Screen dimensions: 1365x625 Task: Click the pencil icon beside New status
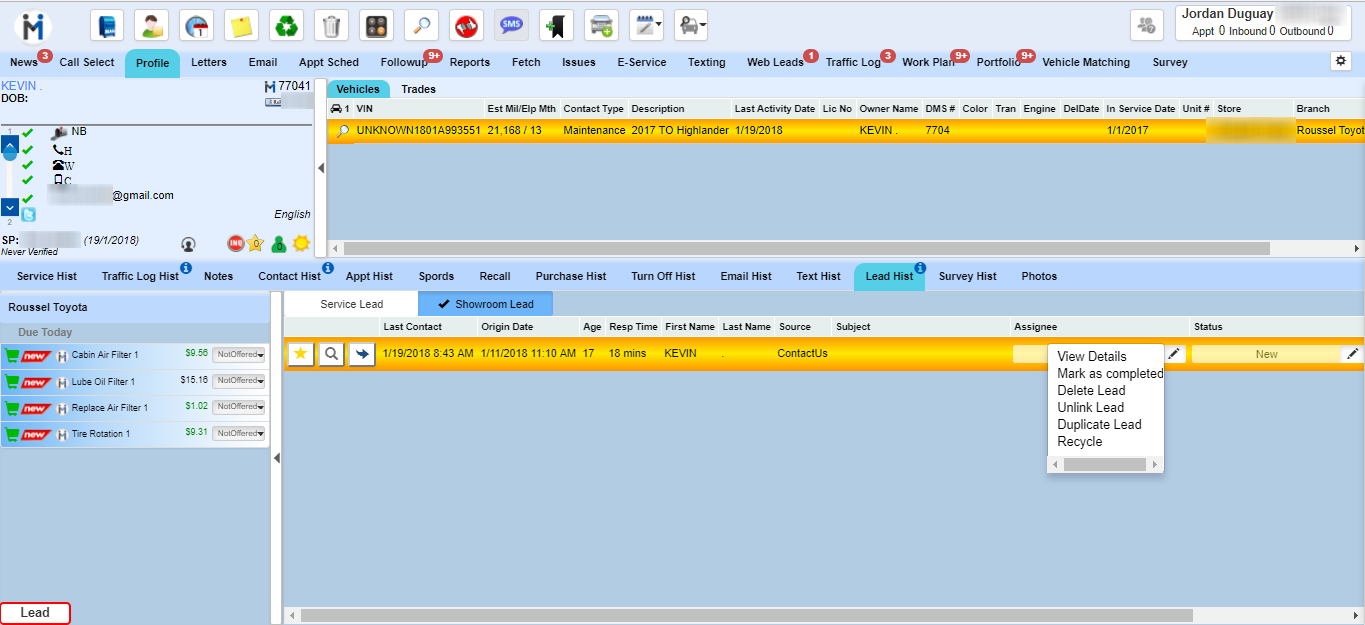[1352, 354]
